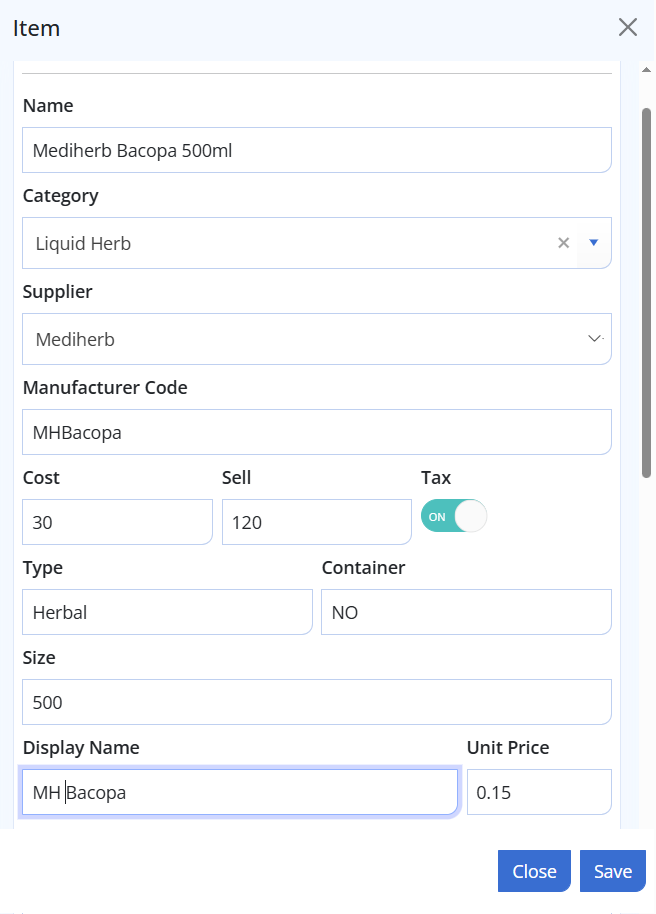Screen dimensions: 656x914
Task: Select the Unit Price field 0.15
Action: [x=539, y=792]
